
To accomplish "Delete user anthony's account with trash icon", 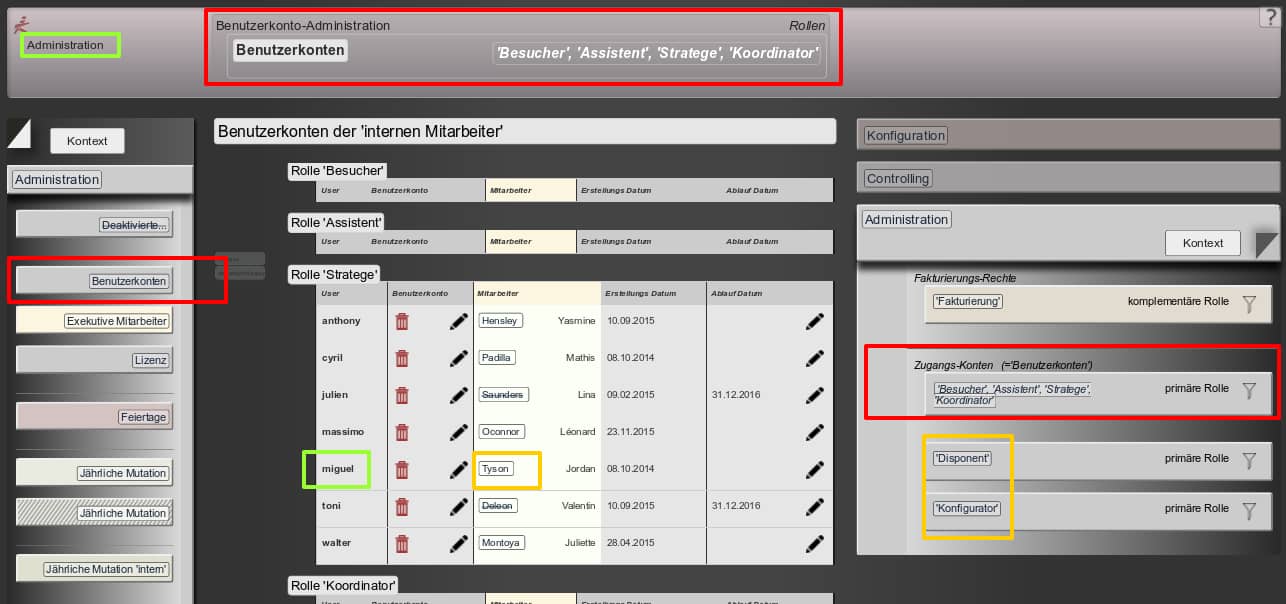I will [x=402, y=321].
